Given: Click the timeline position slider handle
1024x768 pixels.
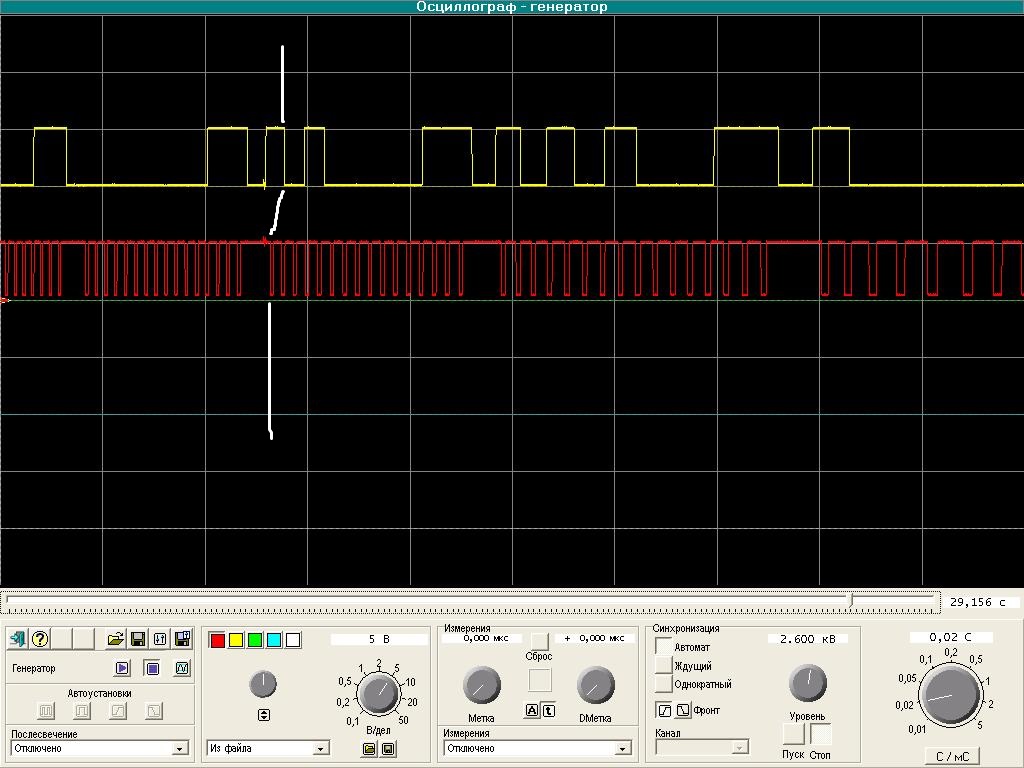Looking at the screenshot, I should (851, 600).
